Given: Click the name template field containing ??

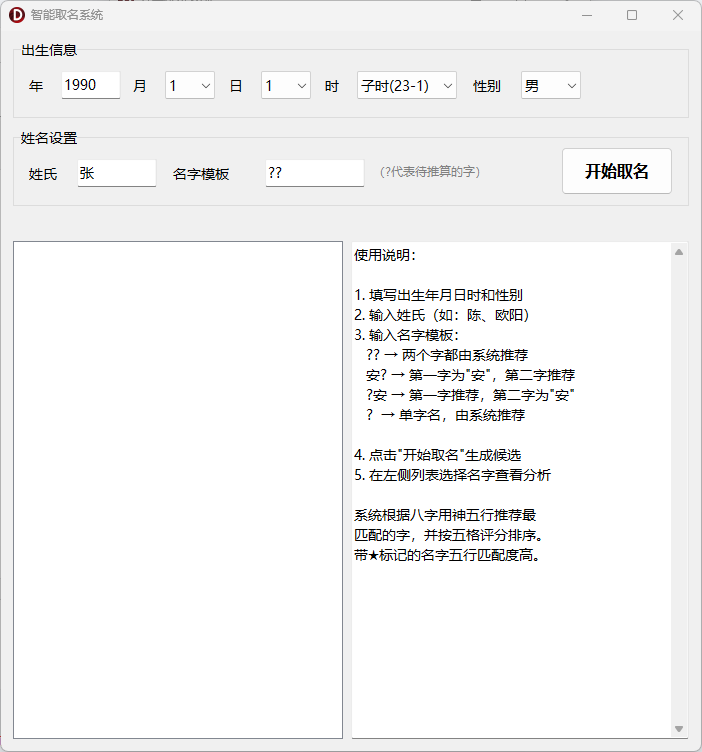Looking at the screenshot, I should [315, 173].
